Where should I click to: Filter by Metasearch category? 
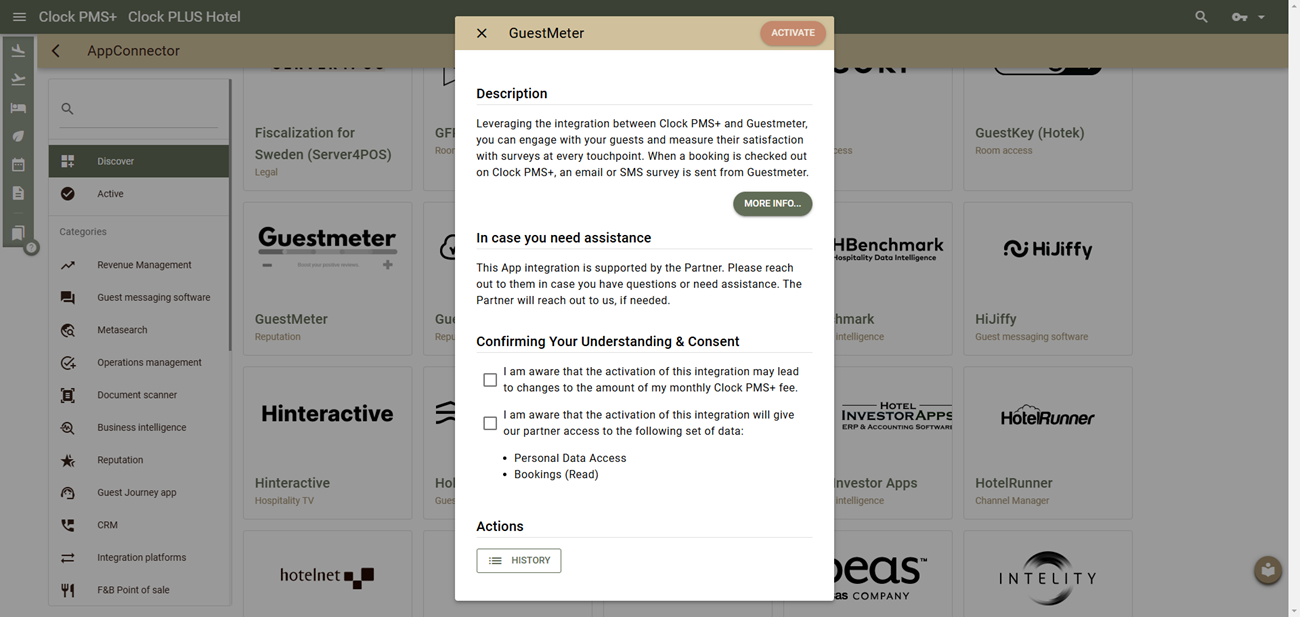click(x=139, y=330)
